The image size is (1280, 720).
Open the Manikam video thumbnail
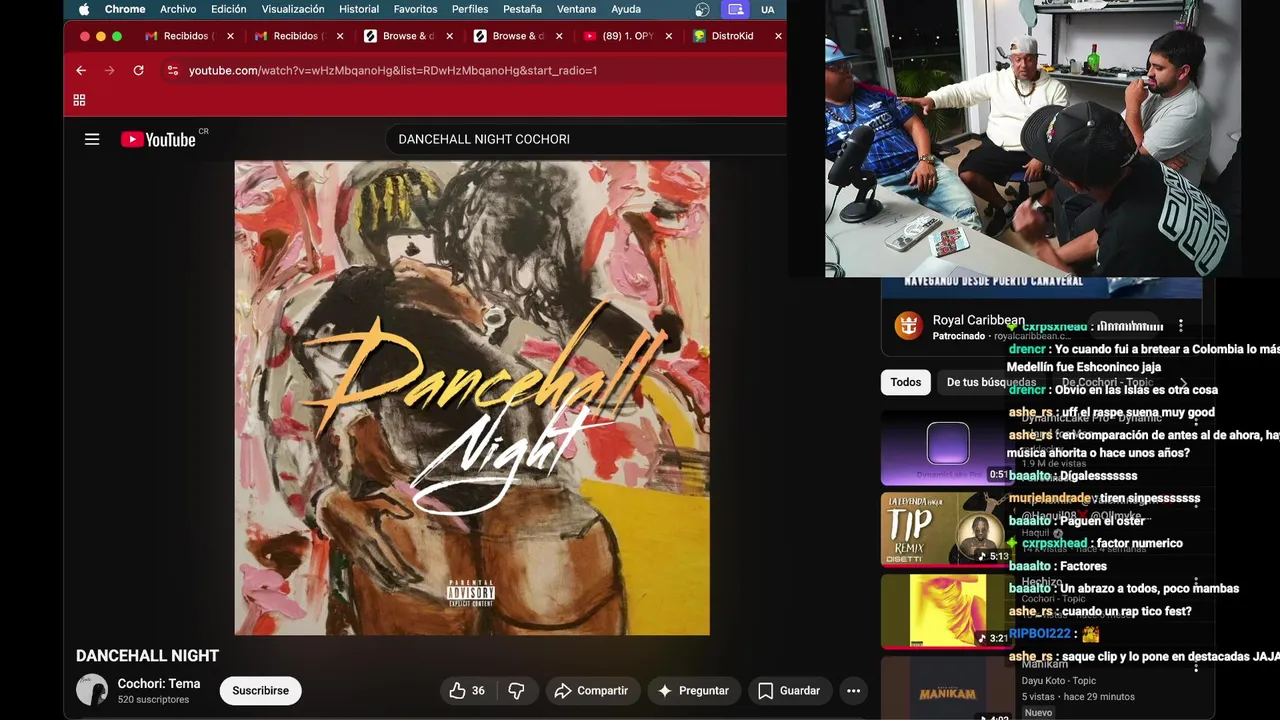click(946, 688)
